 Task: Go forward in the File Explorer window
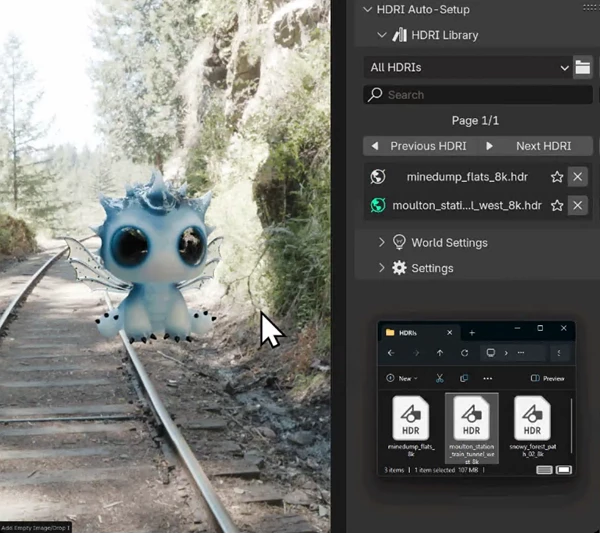(x=416, y=353)
